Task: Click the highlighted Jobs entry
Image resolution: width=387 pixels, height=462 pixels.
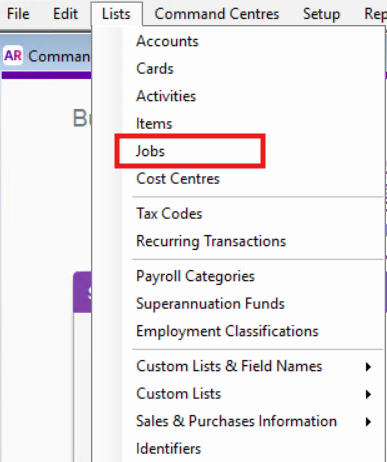Action: [150, 151]
